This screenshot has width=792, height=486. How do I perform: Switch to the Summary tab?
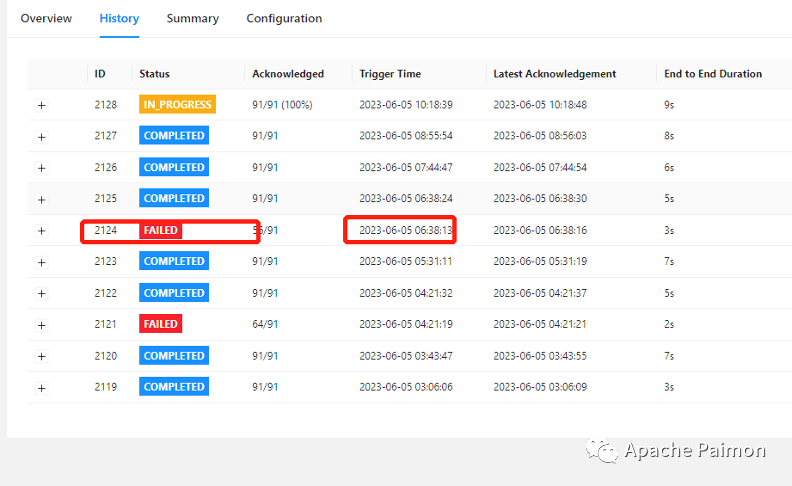pos(193,19)
